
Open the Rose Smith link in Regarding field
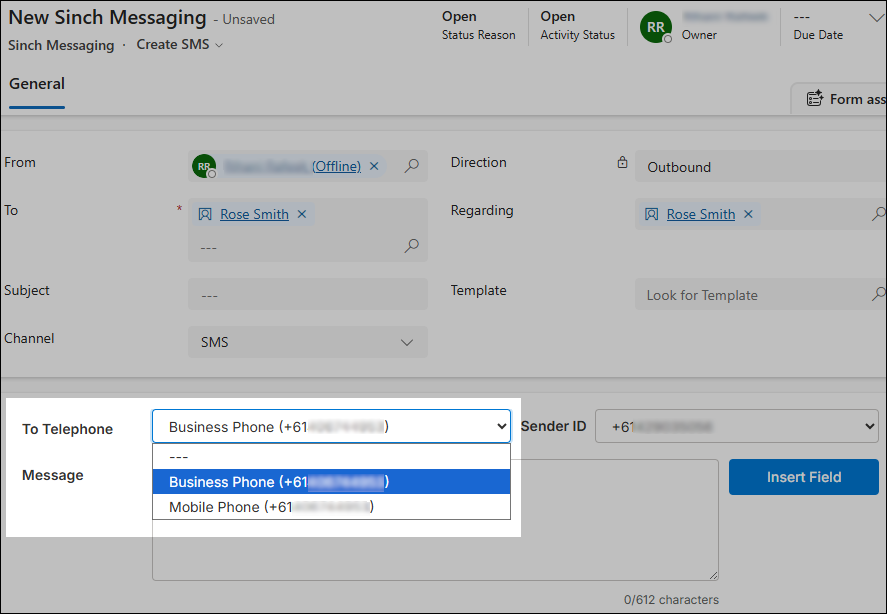pos(701,214)
